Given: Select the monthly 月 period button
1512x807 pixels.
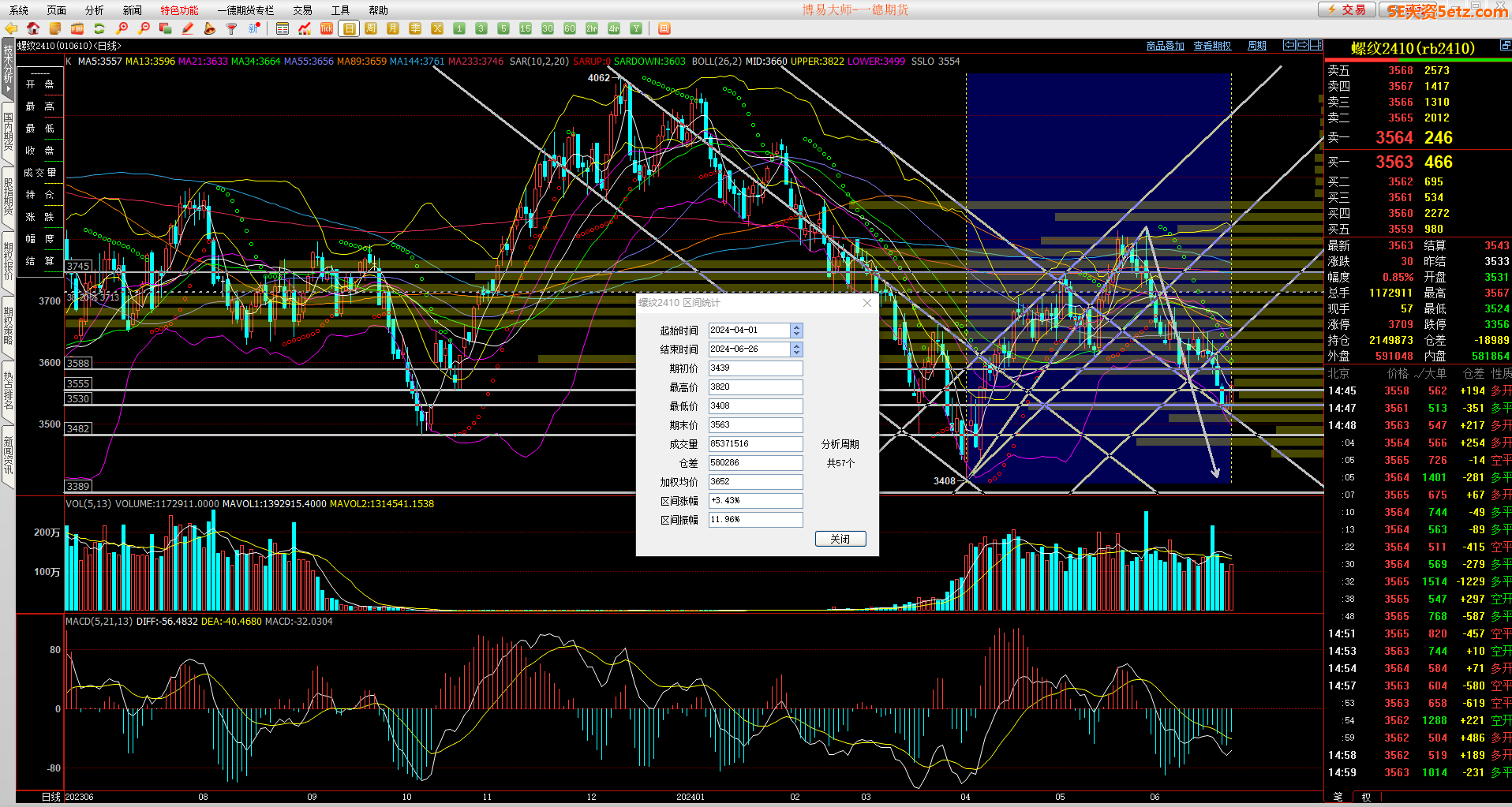Looking at the screenshot, I should 393,28.
